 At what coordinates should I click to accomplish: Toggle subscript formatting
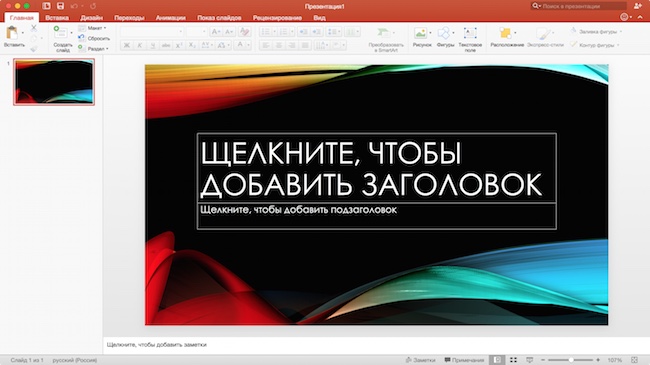pyautogui.click(x=192, y=45)
